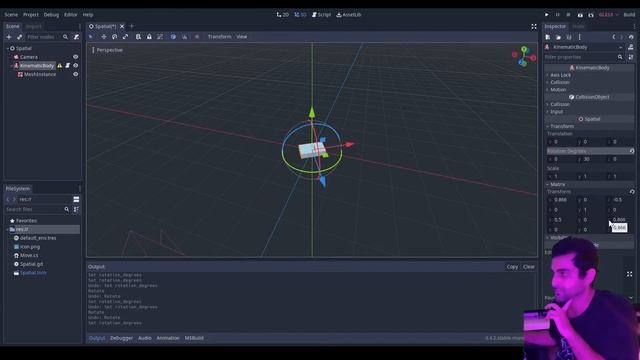The height and width of the screenshot is (360, 640).
Task: Go to previous edited object in Inspector
Action: pyautogui.click(x=614, y=37)
